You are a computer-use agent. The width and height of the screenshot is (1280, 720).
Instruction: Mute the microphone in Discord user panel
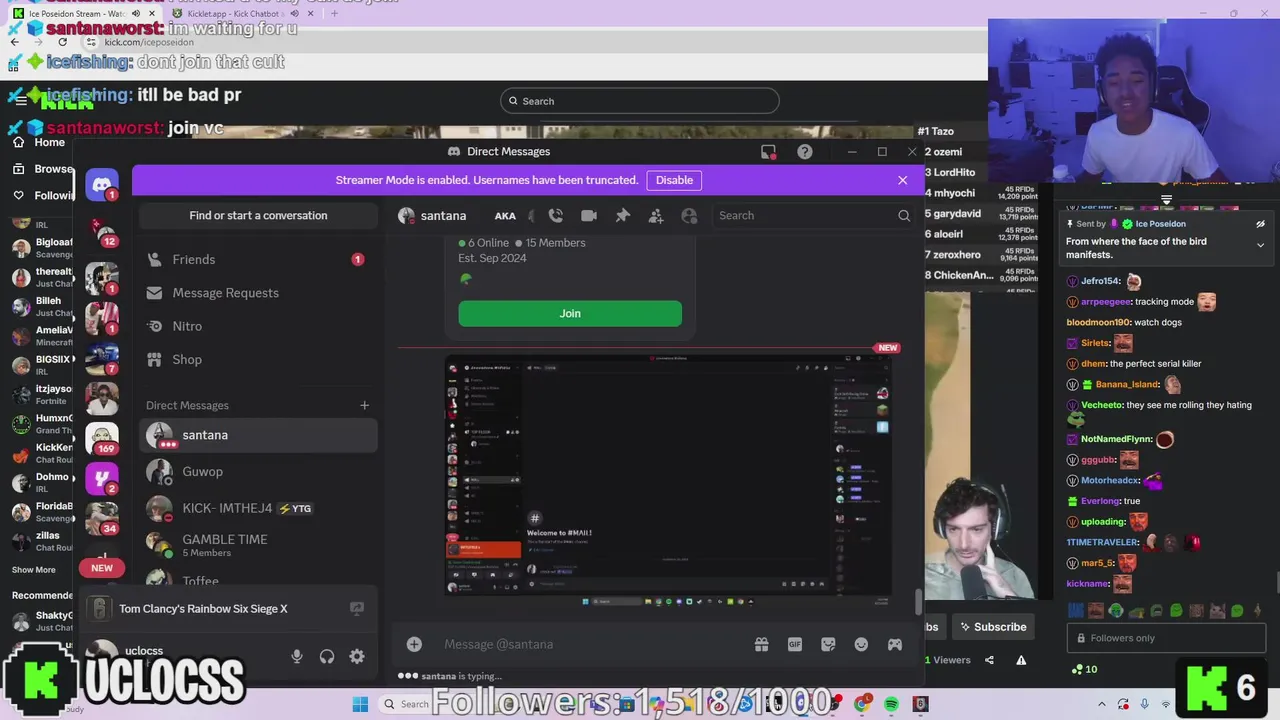[296, 656]
